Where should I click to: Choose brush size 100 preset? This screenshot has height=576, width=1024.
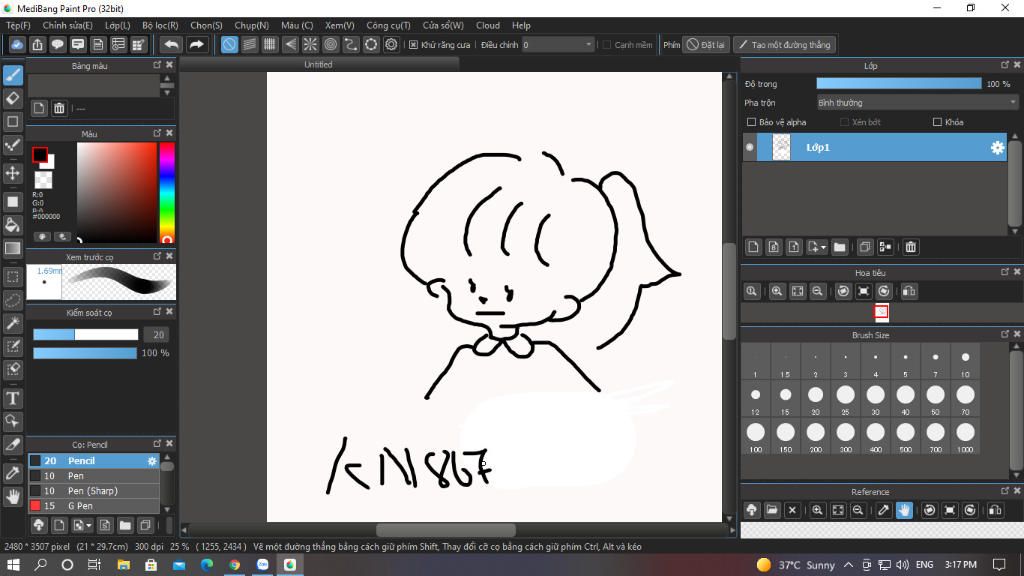[x=756, y=436]
